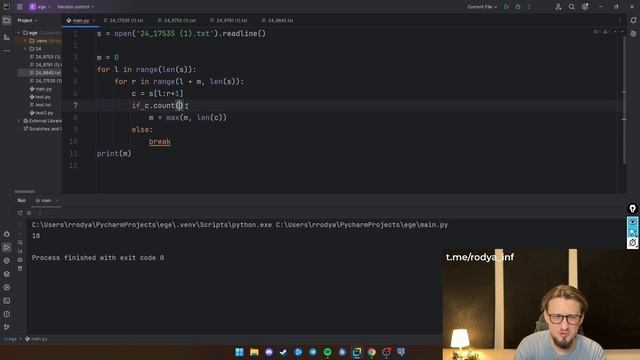Click the stop icon in Run toolbar
The image size is (640, 360).
(x=29, y=213)
